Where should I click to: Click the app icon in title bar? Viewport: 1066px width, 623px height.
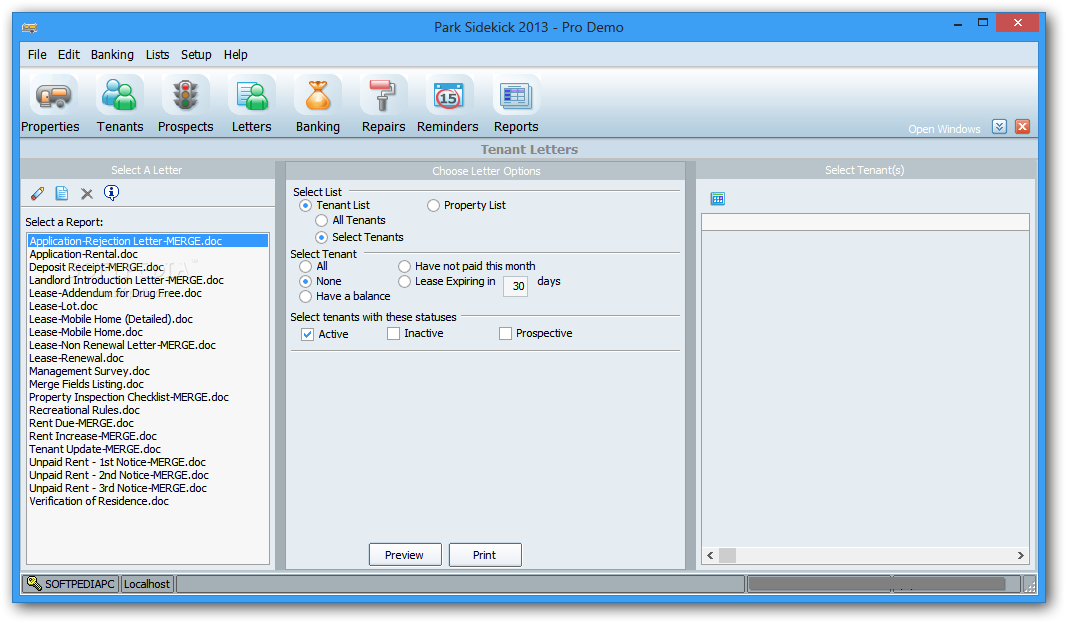(x=29, y=28)
